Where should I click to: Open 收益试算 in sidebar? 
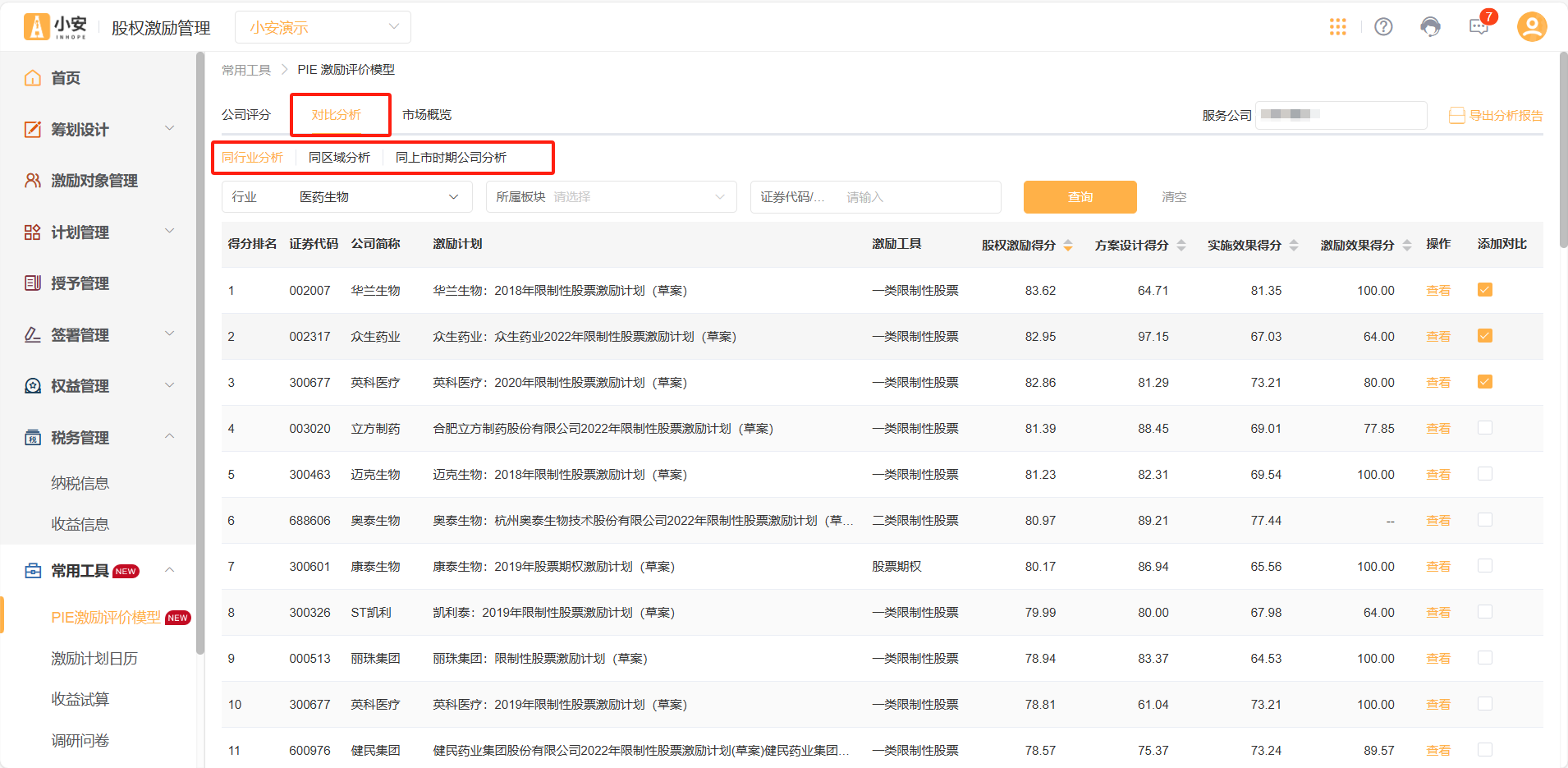(80, 700)
